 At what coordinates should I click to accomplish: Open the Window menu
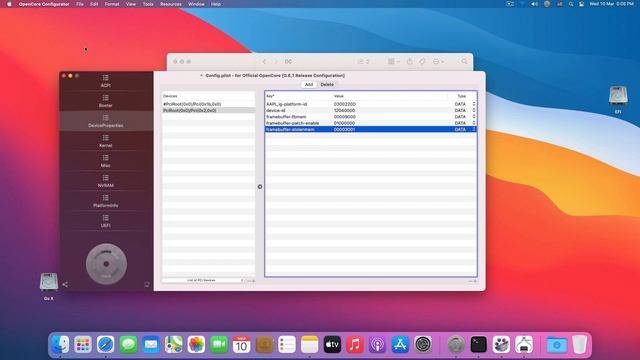point(196,4)
